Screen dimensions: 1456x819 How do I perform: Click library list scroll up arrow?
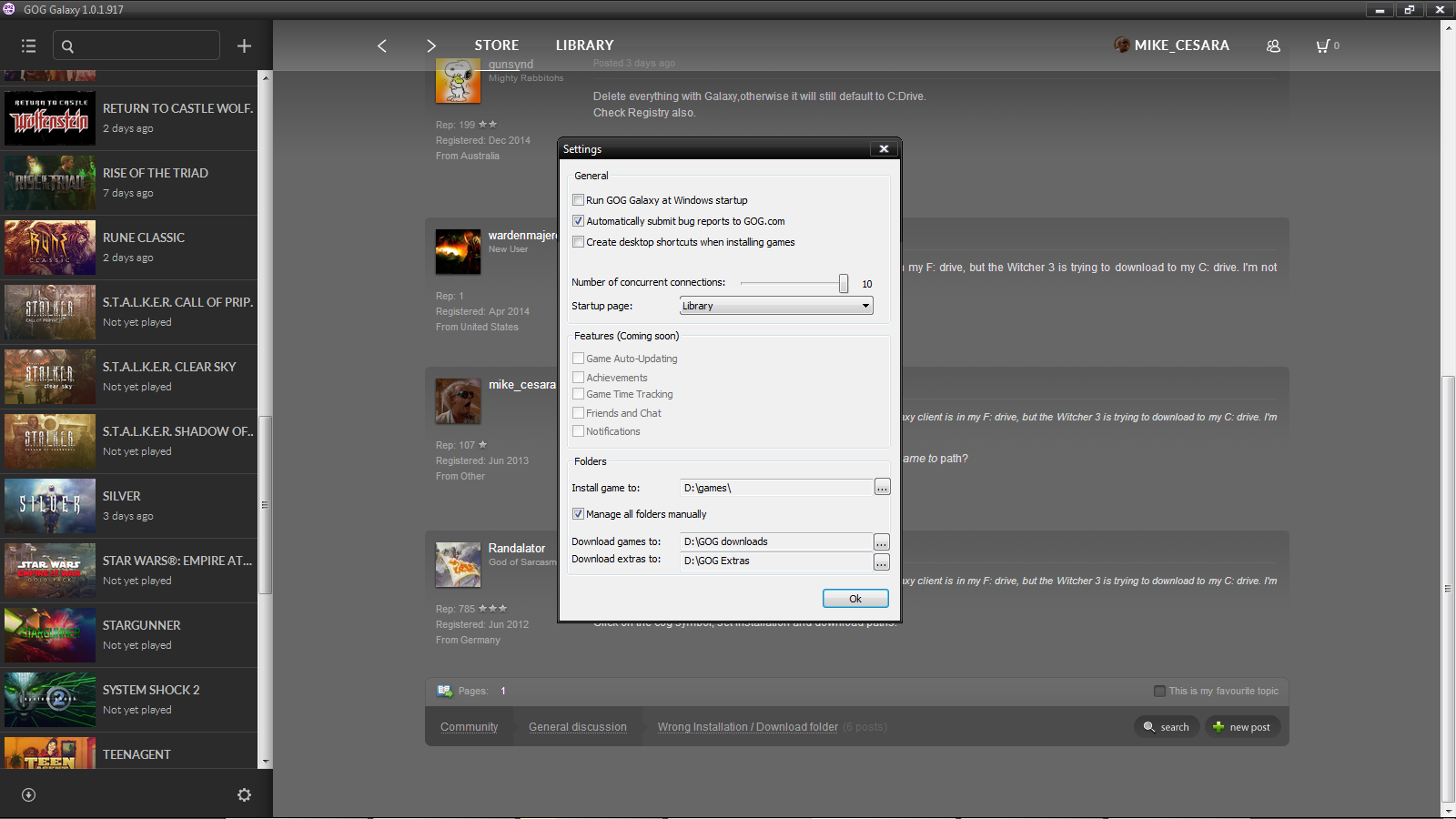266,77
